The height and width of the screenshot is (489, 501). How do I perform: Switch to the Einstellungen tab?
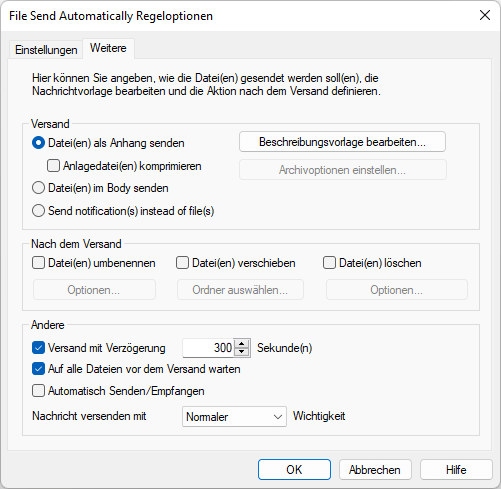46,50
